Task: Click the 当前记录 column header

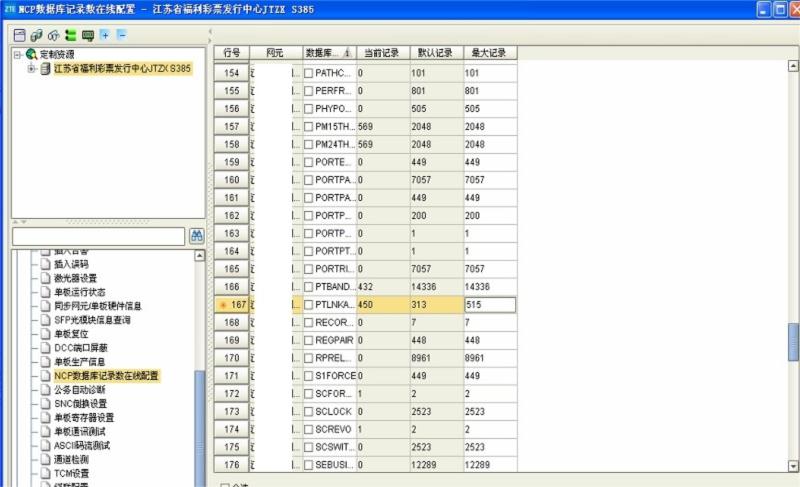Action: click(382, 52)
